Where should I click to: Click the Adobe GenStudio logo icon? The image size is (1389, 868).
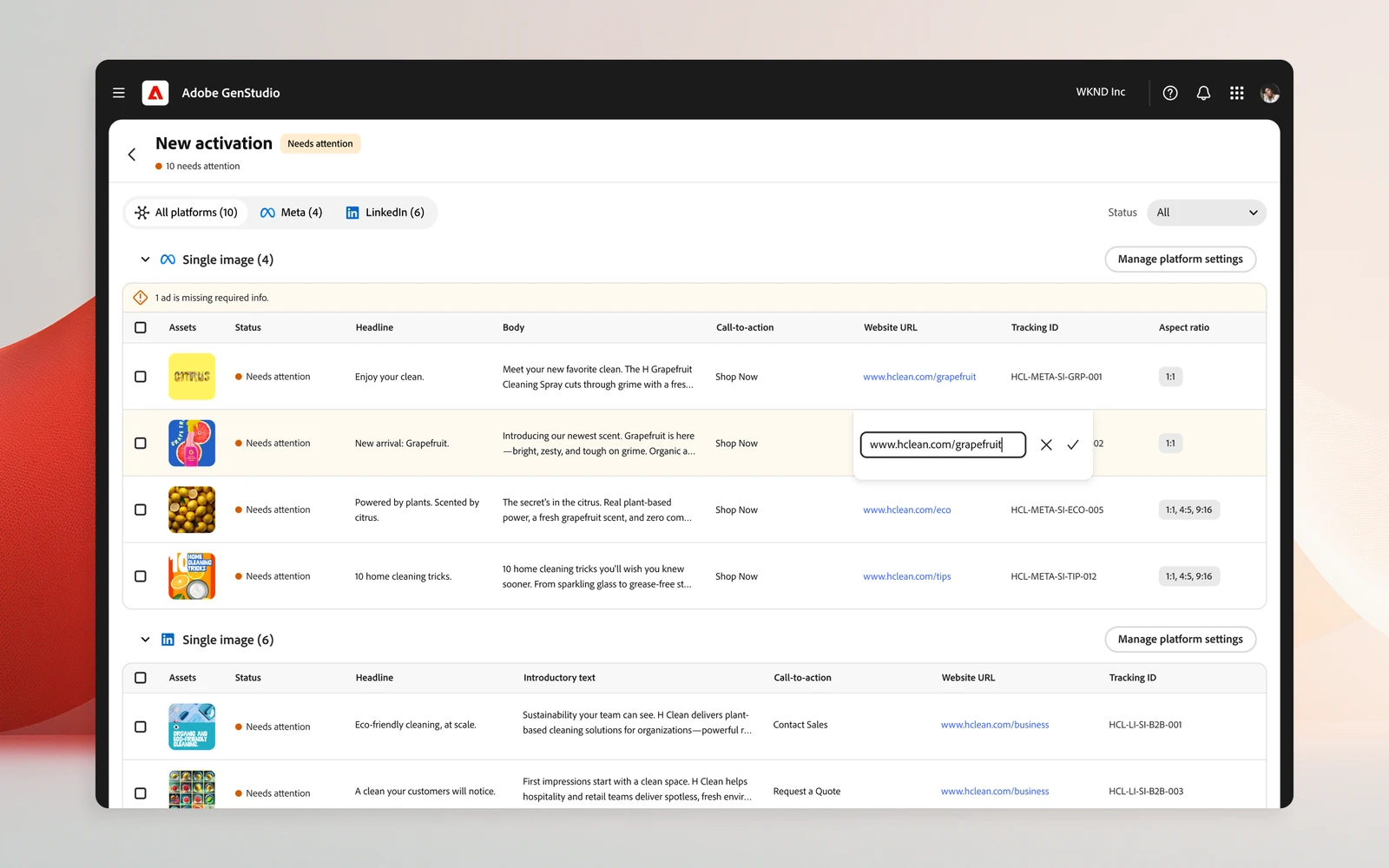tap(155, 93)
